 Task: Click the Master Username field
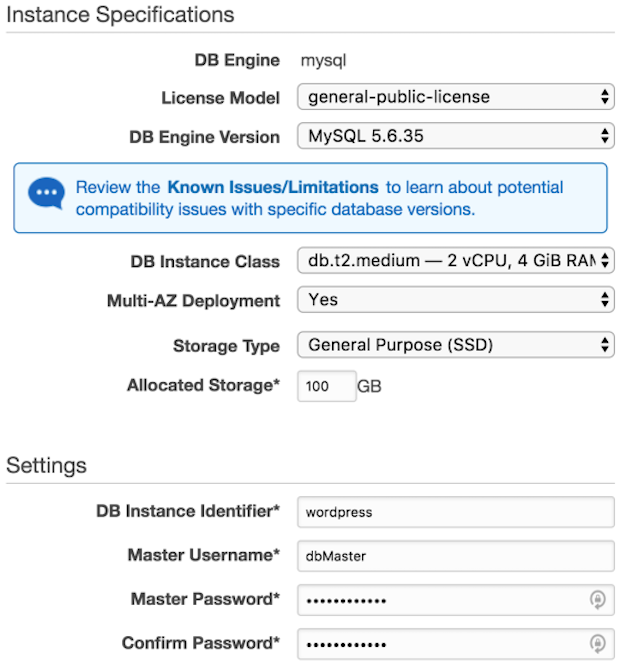456,556
